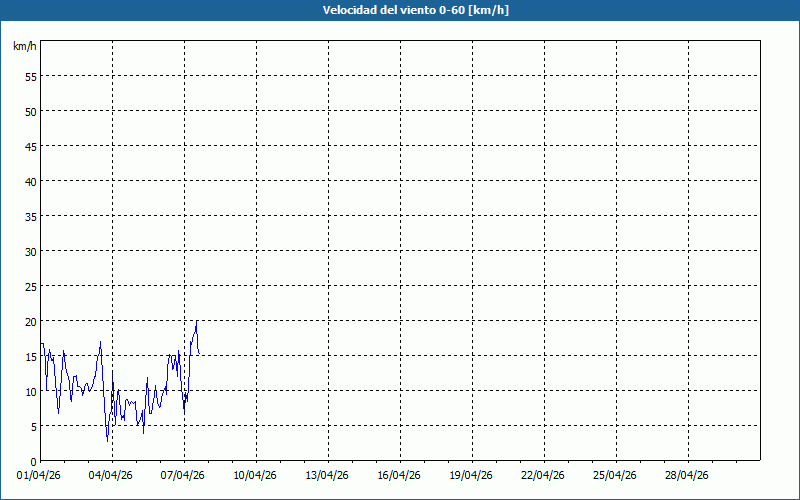Click the 19/04/26 date label
800x500 pixels.
pos(471,475)
